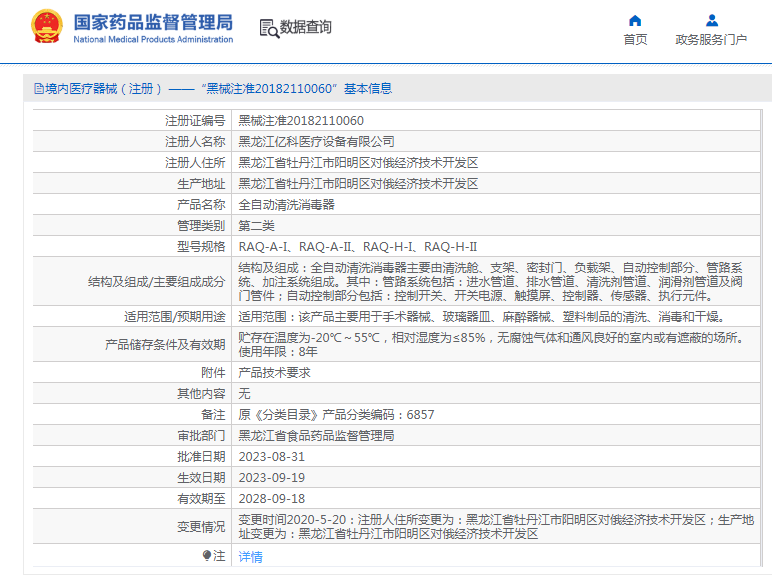Click effective date 2023-09-19
This screenshot has width=772, height=582.
272,478
